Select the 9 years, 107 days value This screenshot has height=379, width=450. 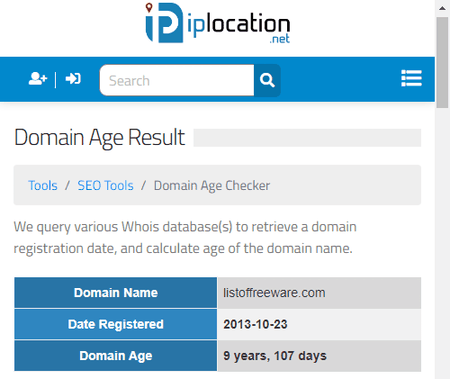pyautogui.click(x=275, y=356)
